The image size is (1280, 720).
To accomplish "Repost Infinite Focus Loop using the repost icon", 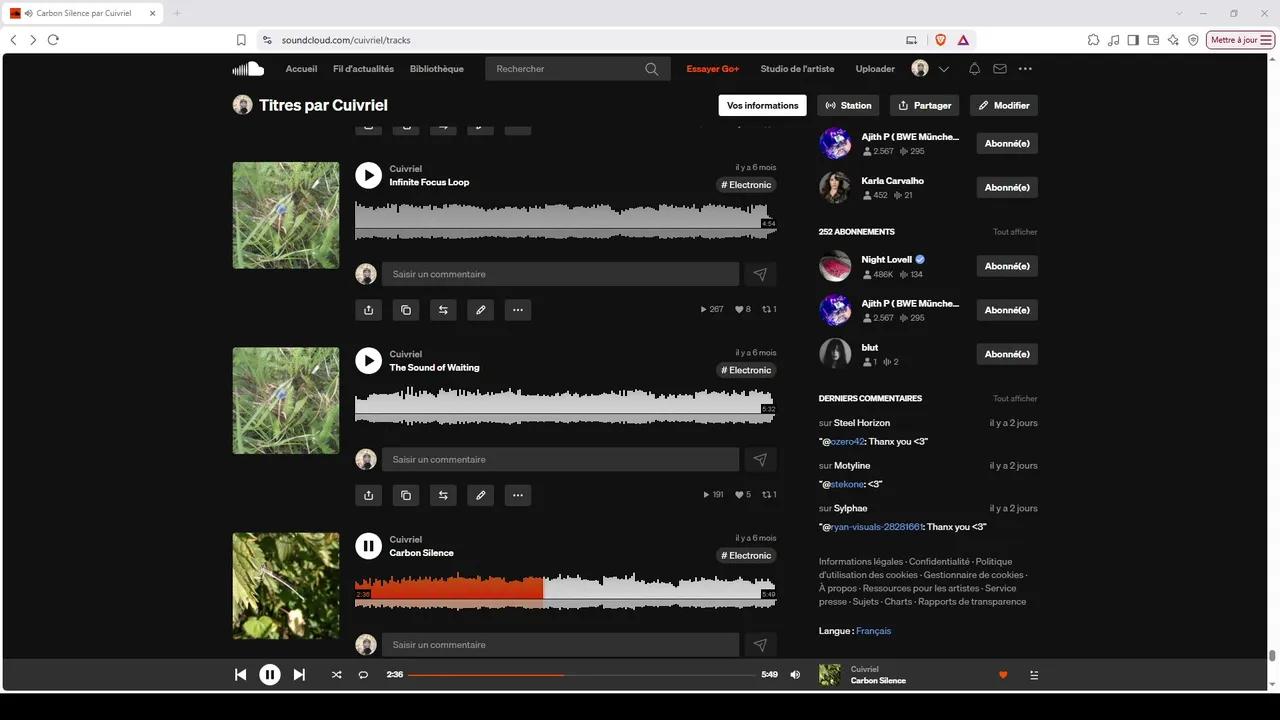I will 443,310.
